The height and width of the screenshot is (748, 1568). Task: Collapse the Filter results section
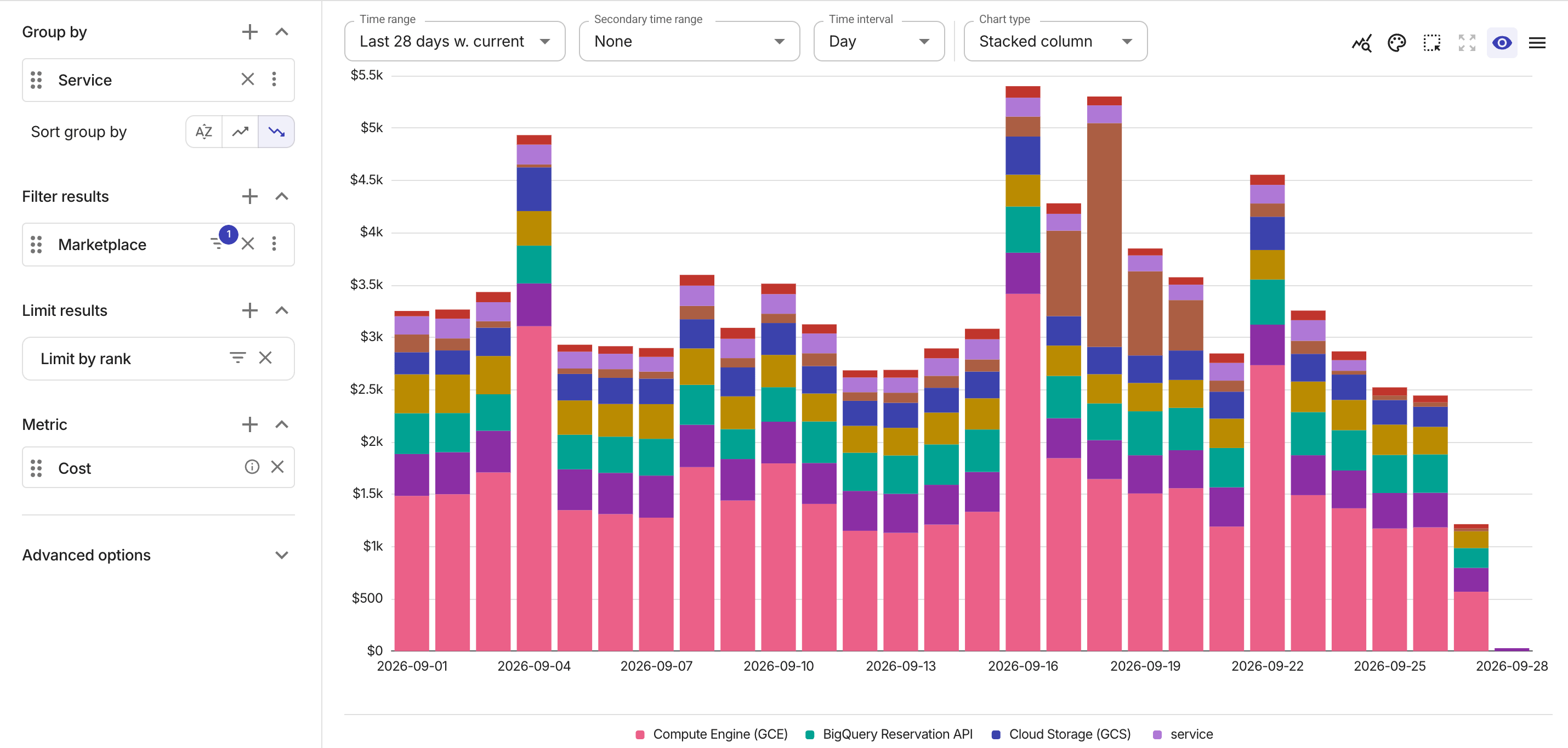(x=281, y=196)
